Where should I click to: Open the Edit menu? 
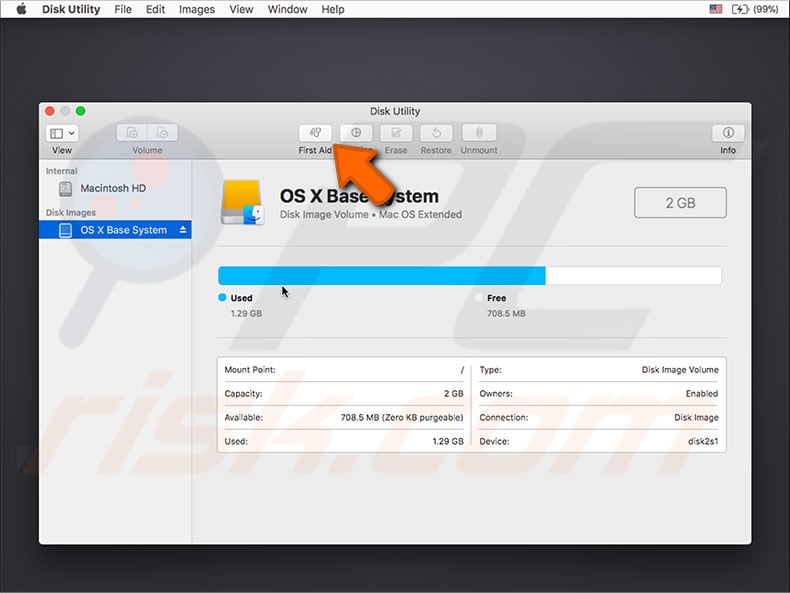[155, 9]
